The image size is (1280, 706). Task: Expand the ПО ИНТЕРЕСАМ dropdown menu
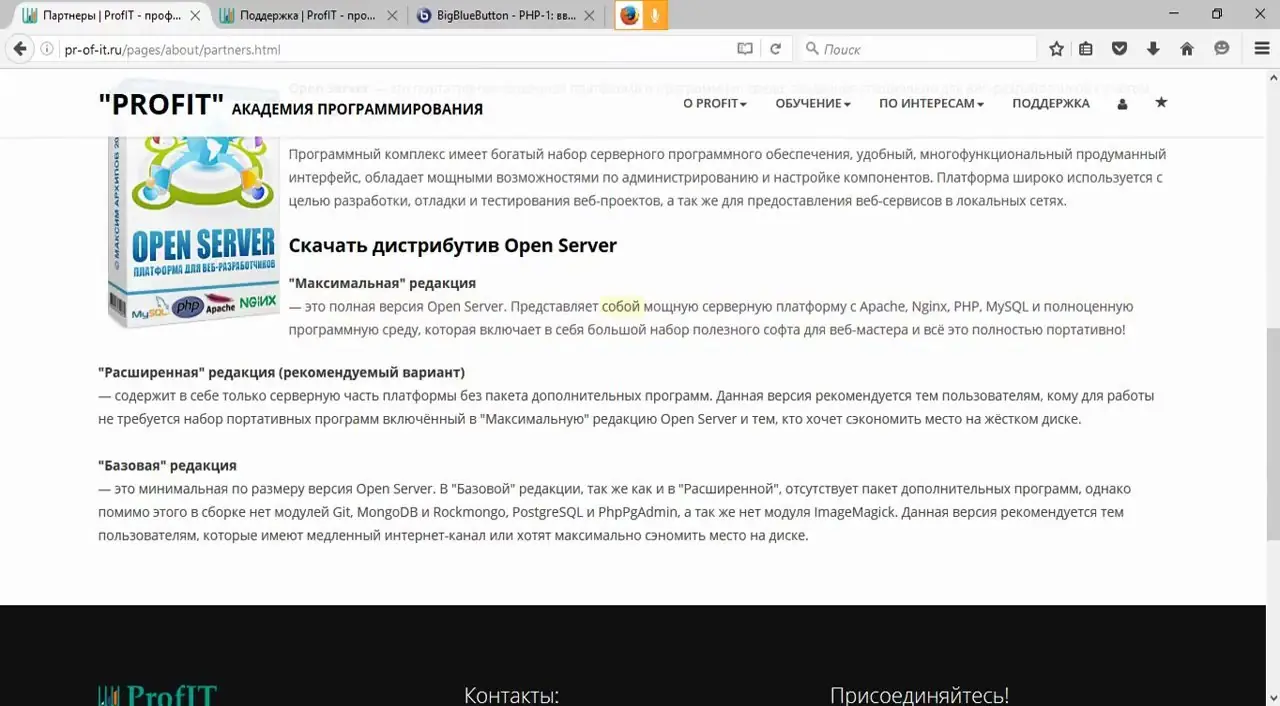931,103
